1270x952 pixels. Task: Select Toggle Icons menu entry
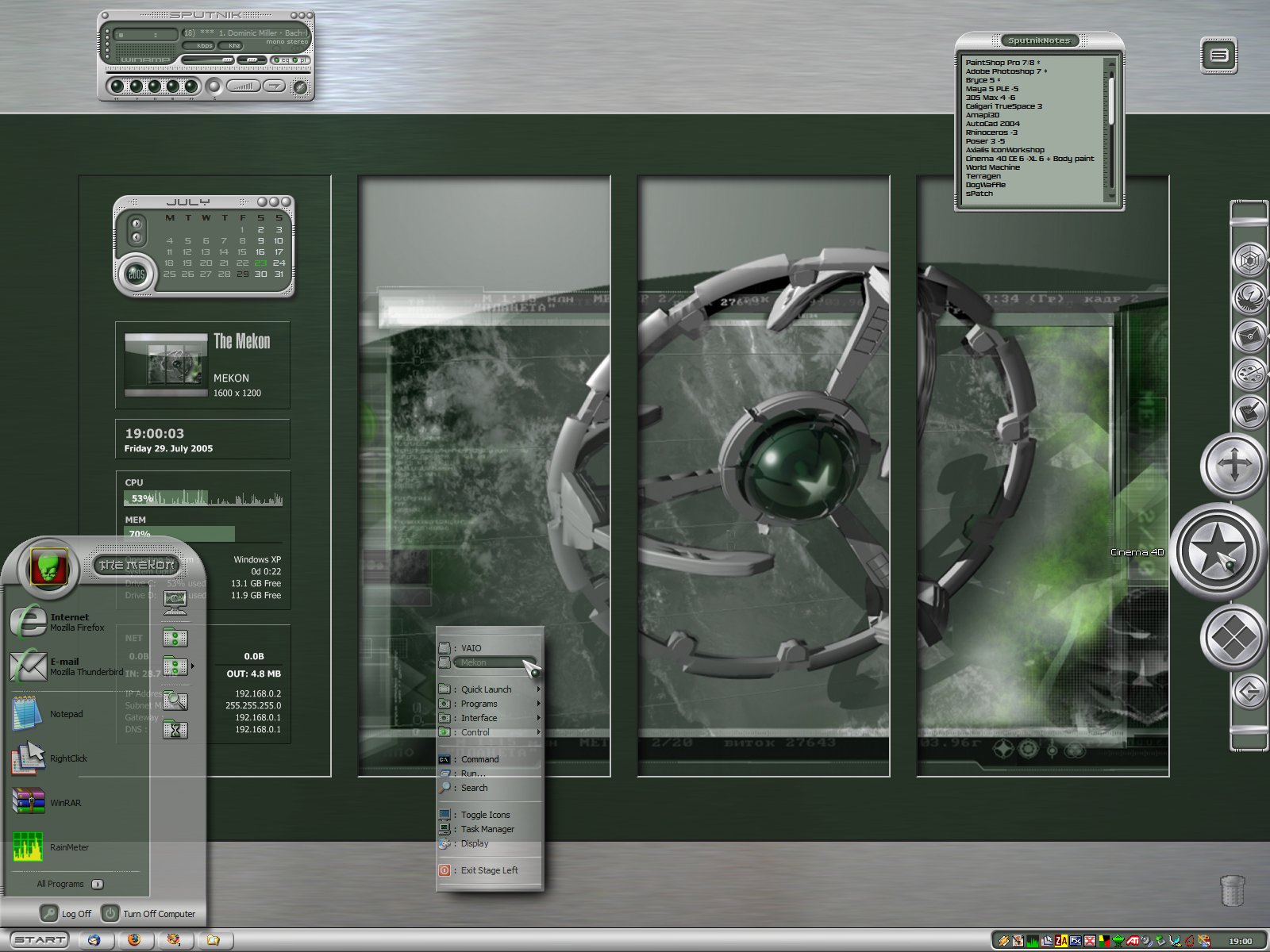tap(490, 815)
